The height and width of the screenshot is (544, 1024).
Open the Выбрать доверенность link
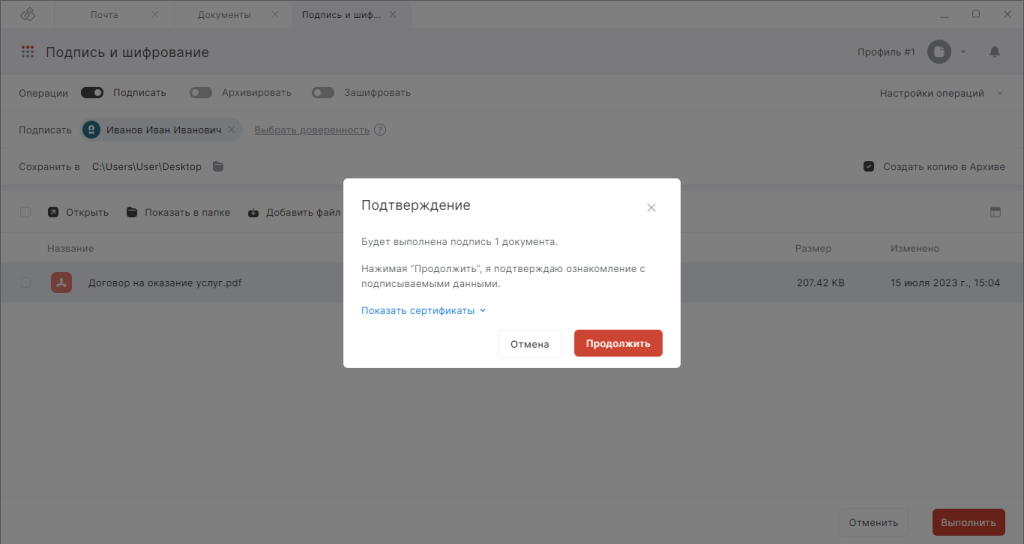pos(312,130)
